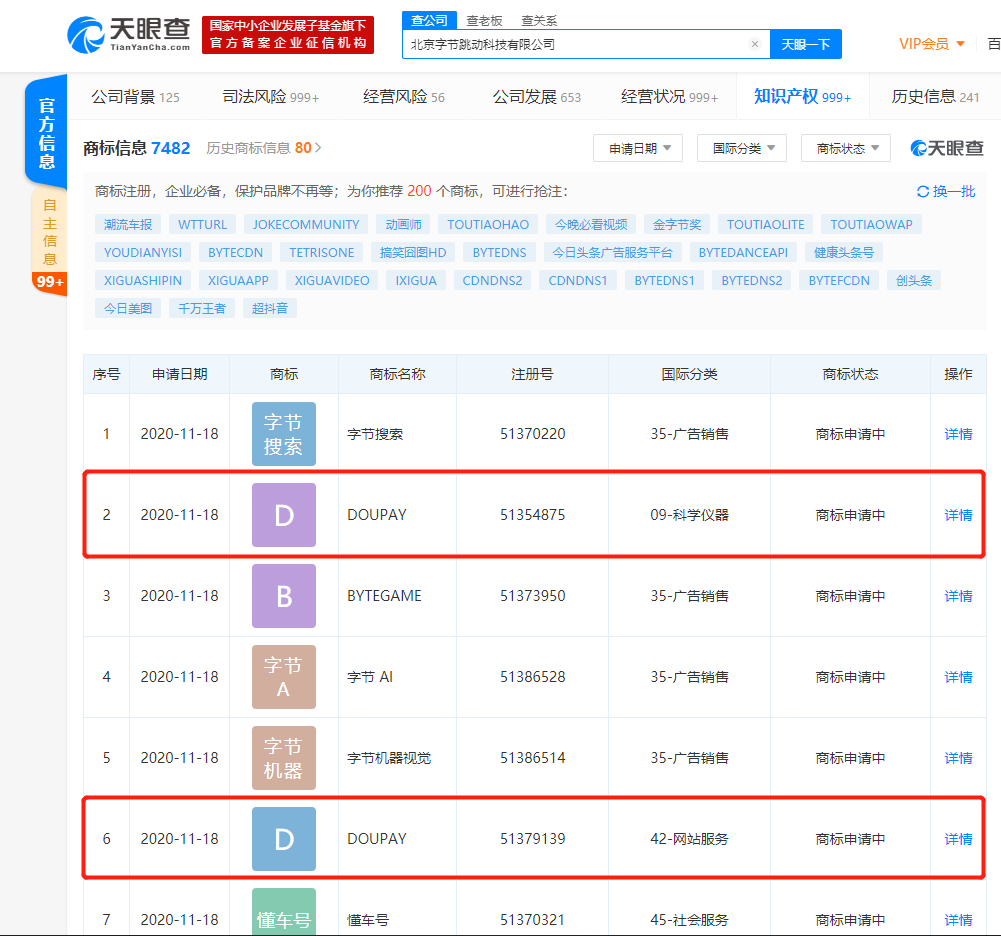Open the VIP会员 dropdown menu
The height and width of the screenshot is (936, 1001).
tap(931, 44)
